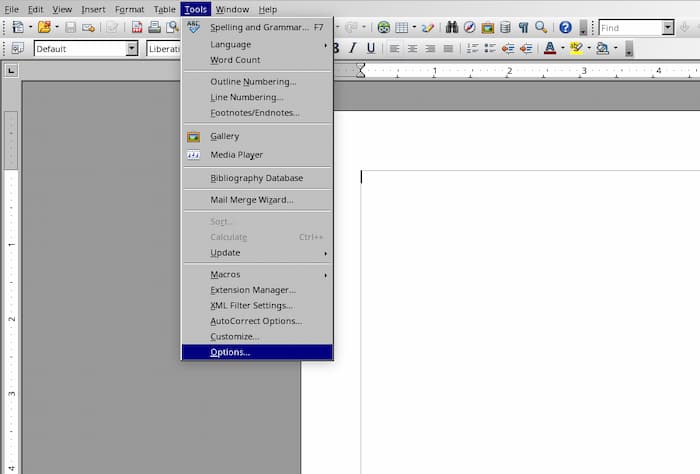The height and width of the screenshot is (474, 700).
Task: Expand the Default paragraph style dropdown
Action: click(131, 48)
